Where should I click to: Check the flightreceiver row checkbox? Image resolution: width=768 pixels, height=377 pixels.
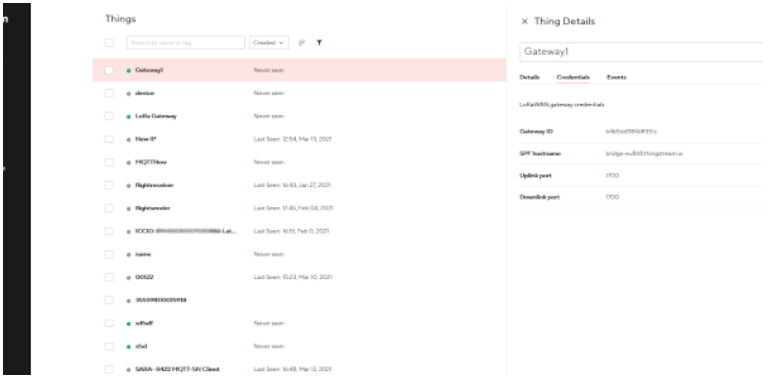click(109, 186)
